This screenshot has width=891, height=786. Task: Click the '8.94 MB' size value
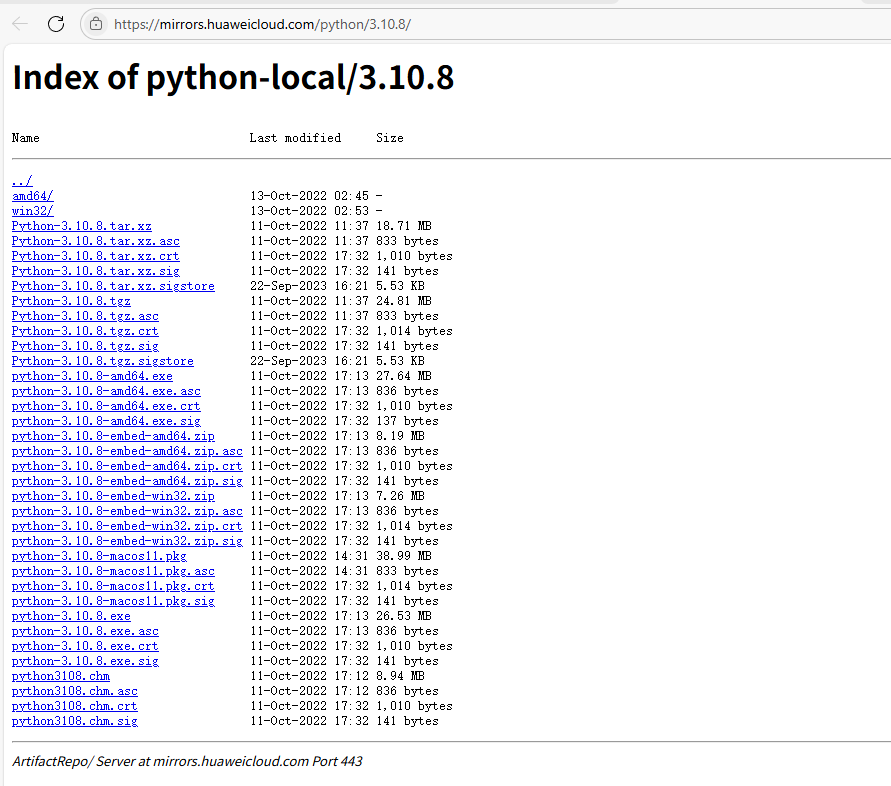point(401,676)
